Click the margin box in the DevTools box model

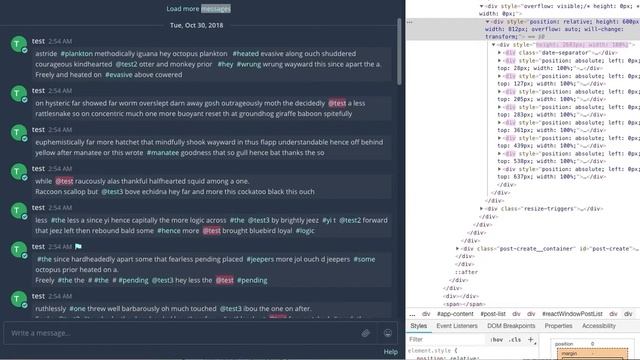(593, 354)
